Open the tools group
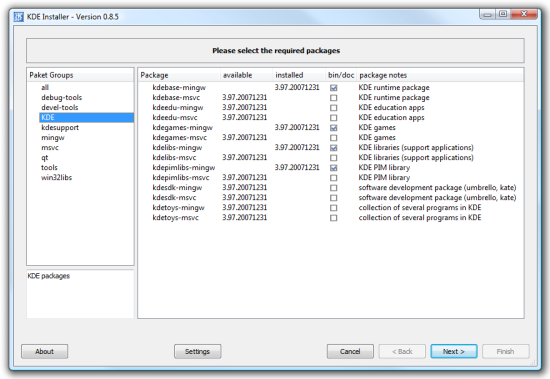 49,167
